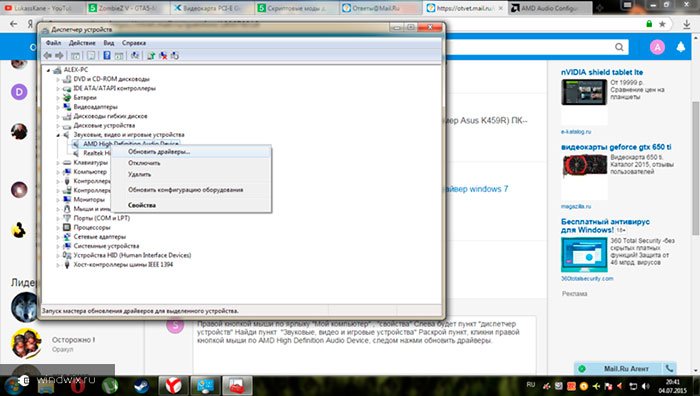This screenshot has height=396, width=700.
Task: Open Yandex browser from the taskbar
Action: click(x=173, y=385)
